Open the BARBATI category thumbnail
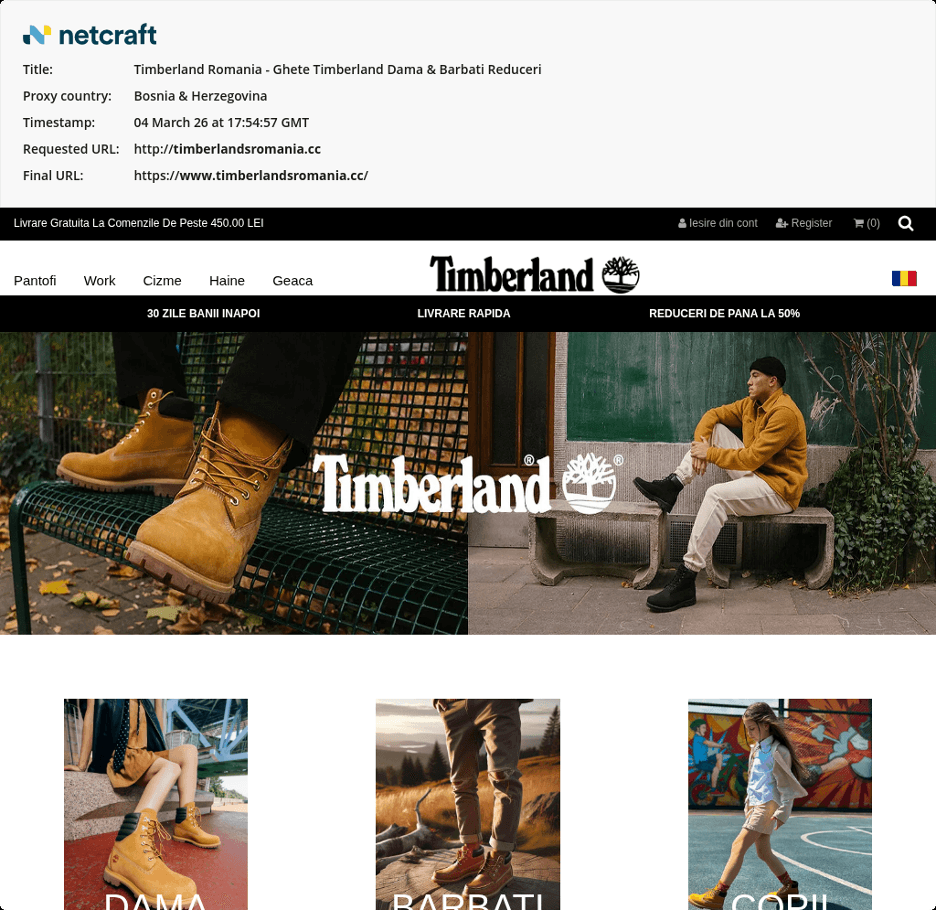The height and width of the screenshot is (910, 936). [x=468, y=804]
